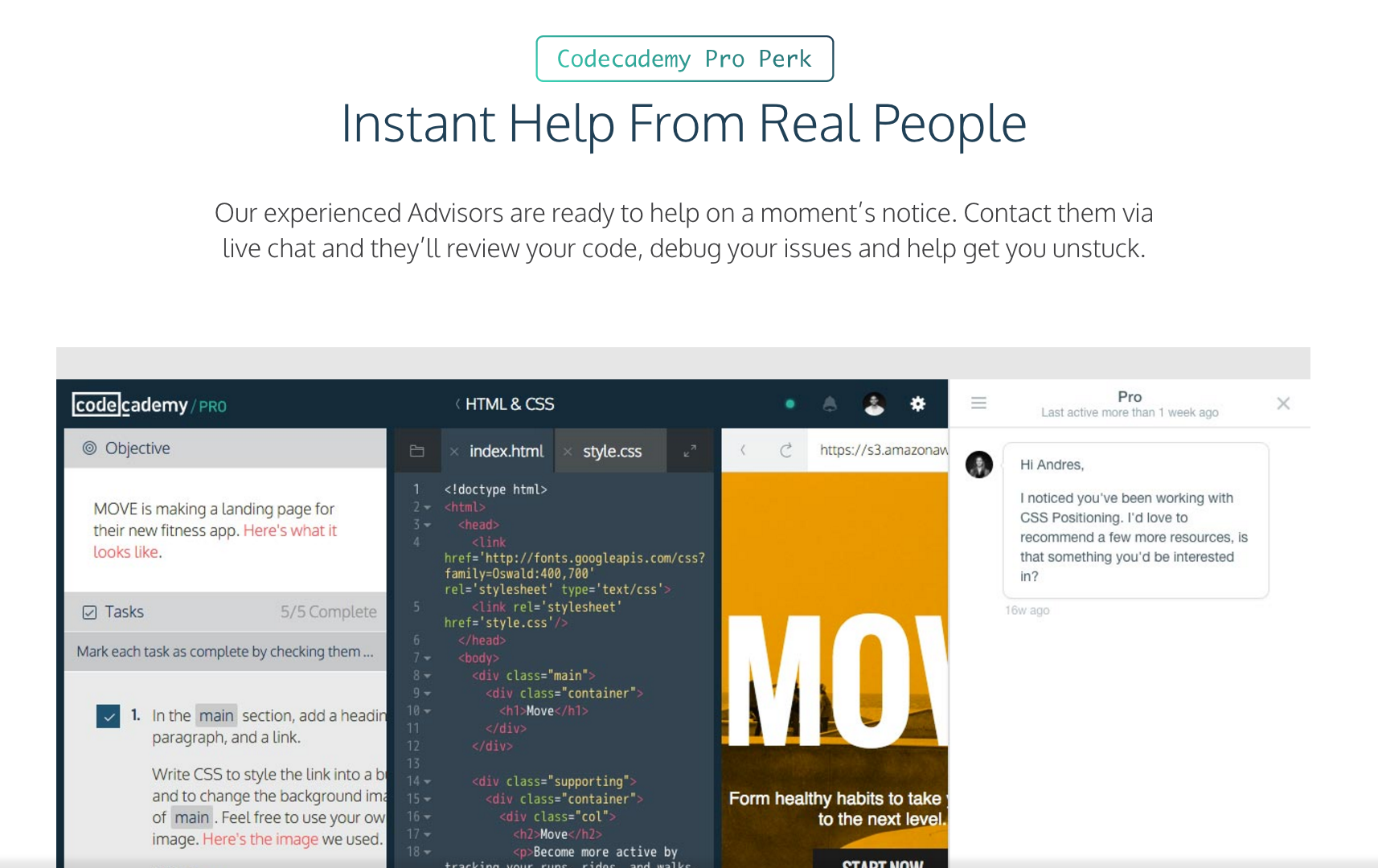The image size is (1378, 868).
Task: Collapse the body tag at line 7
Action: [427, 659]
